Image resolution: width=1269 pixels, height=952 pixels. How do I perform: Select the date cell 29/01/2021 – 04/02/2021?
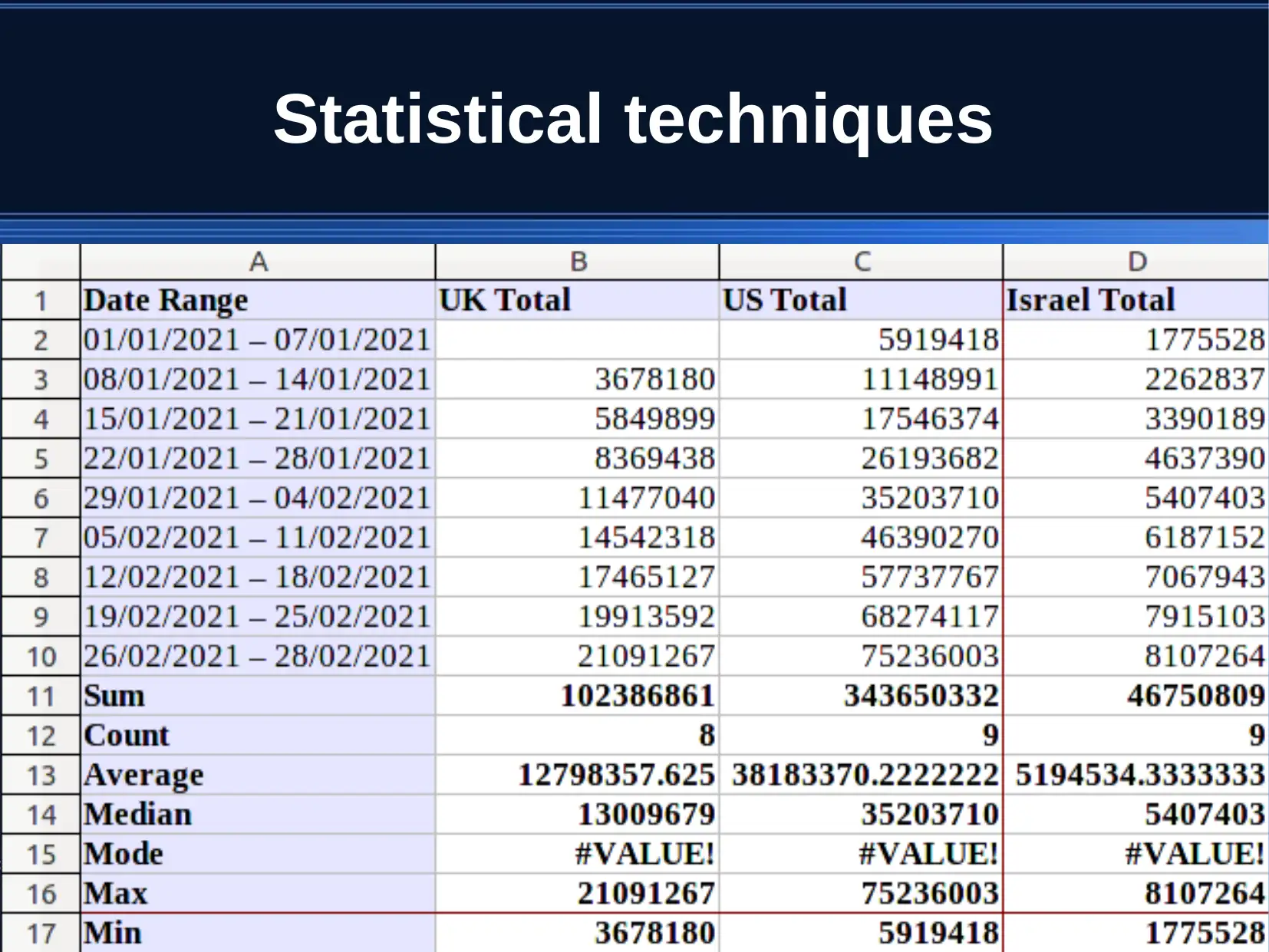click(x=258, y=498)
